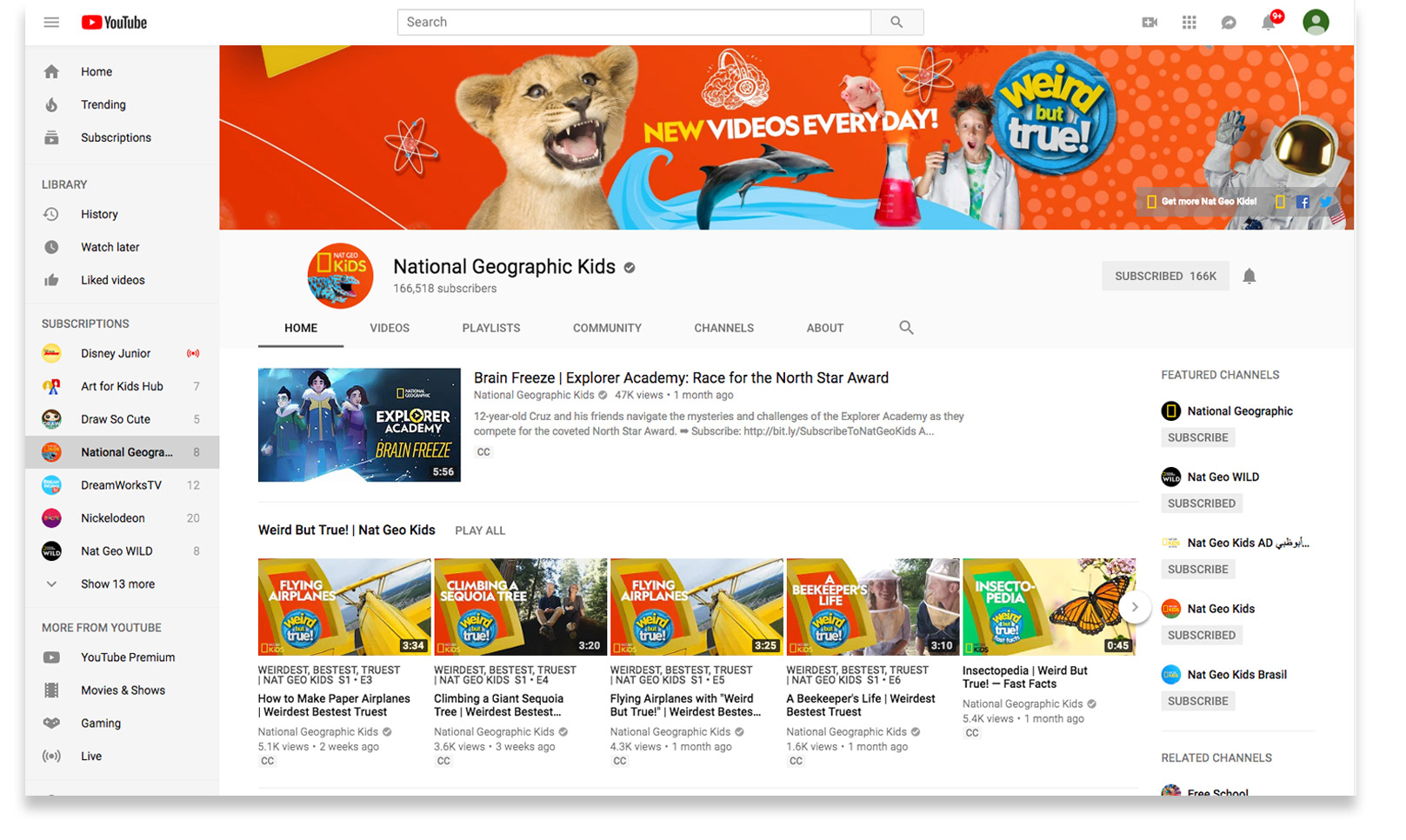This screenshot has height=840, width=1406.
Task: Open Movies & Shows
Action: coord(122,690)
